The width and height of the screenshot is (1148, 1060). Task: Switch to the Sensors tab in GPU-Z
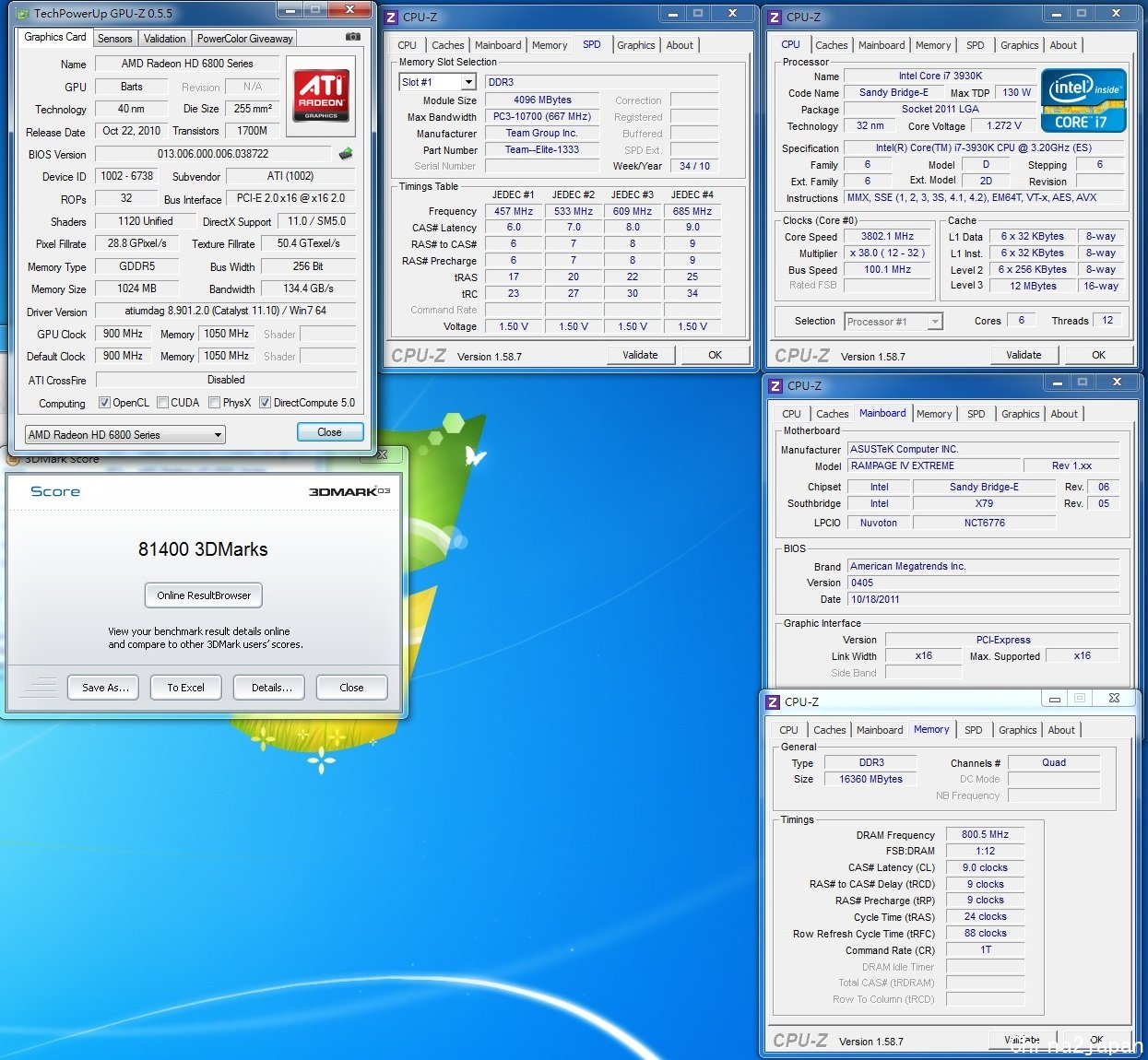115,38
